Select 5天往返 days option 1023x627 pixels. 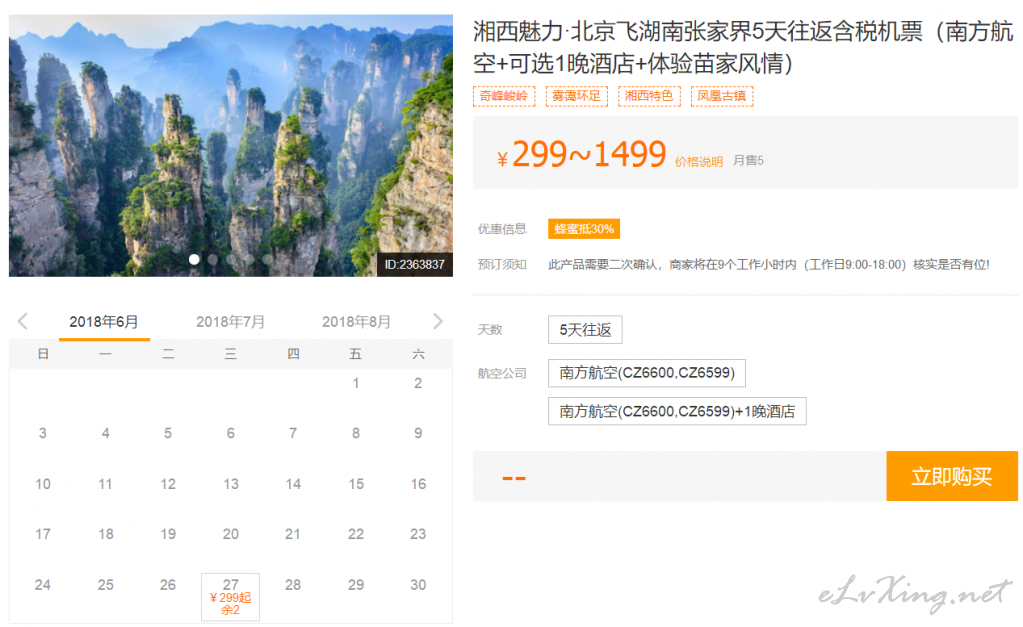(585, 329)
